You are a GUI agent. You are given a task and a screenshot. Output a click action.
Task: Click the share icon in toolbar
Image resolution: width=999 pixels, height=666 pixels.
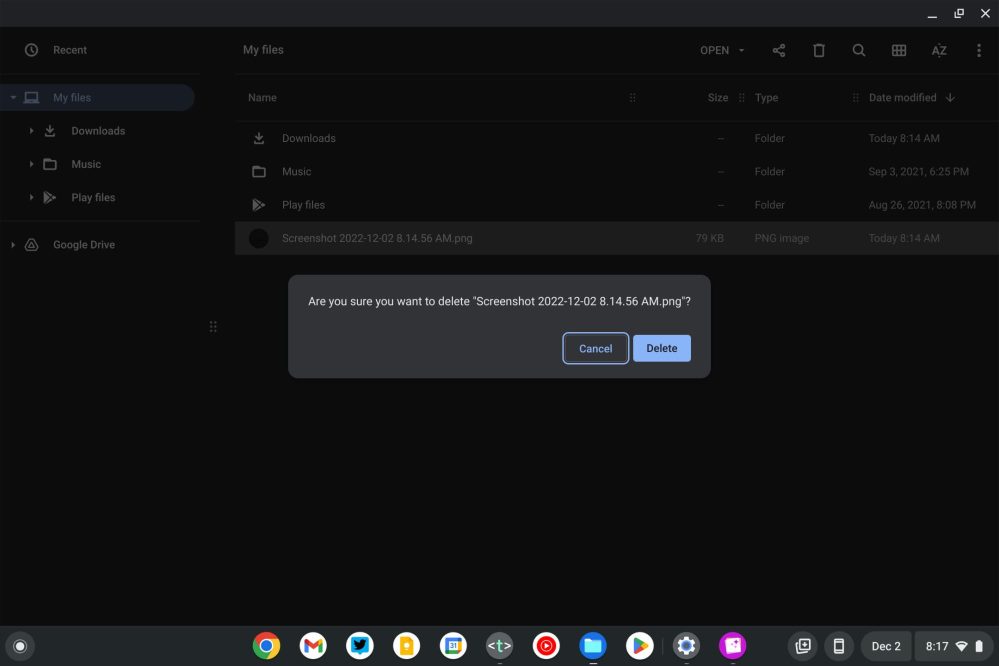779,50
